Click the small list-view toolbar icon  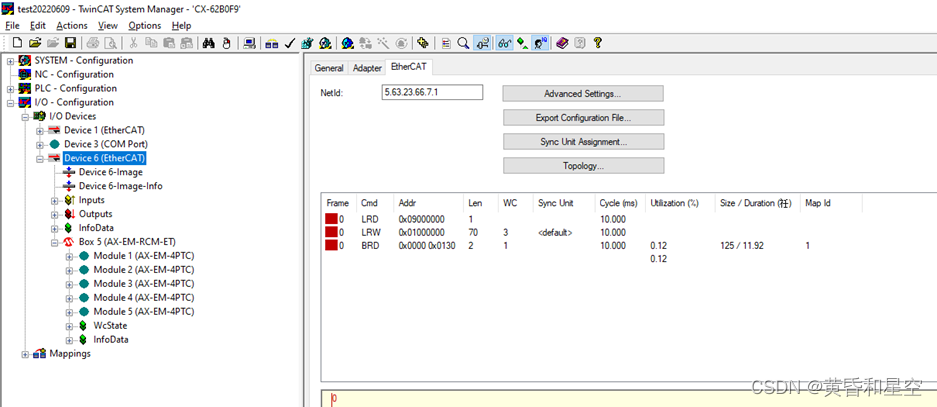tap(446, 43)
